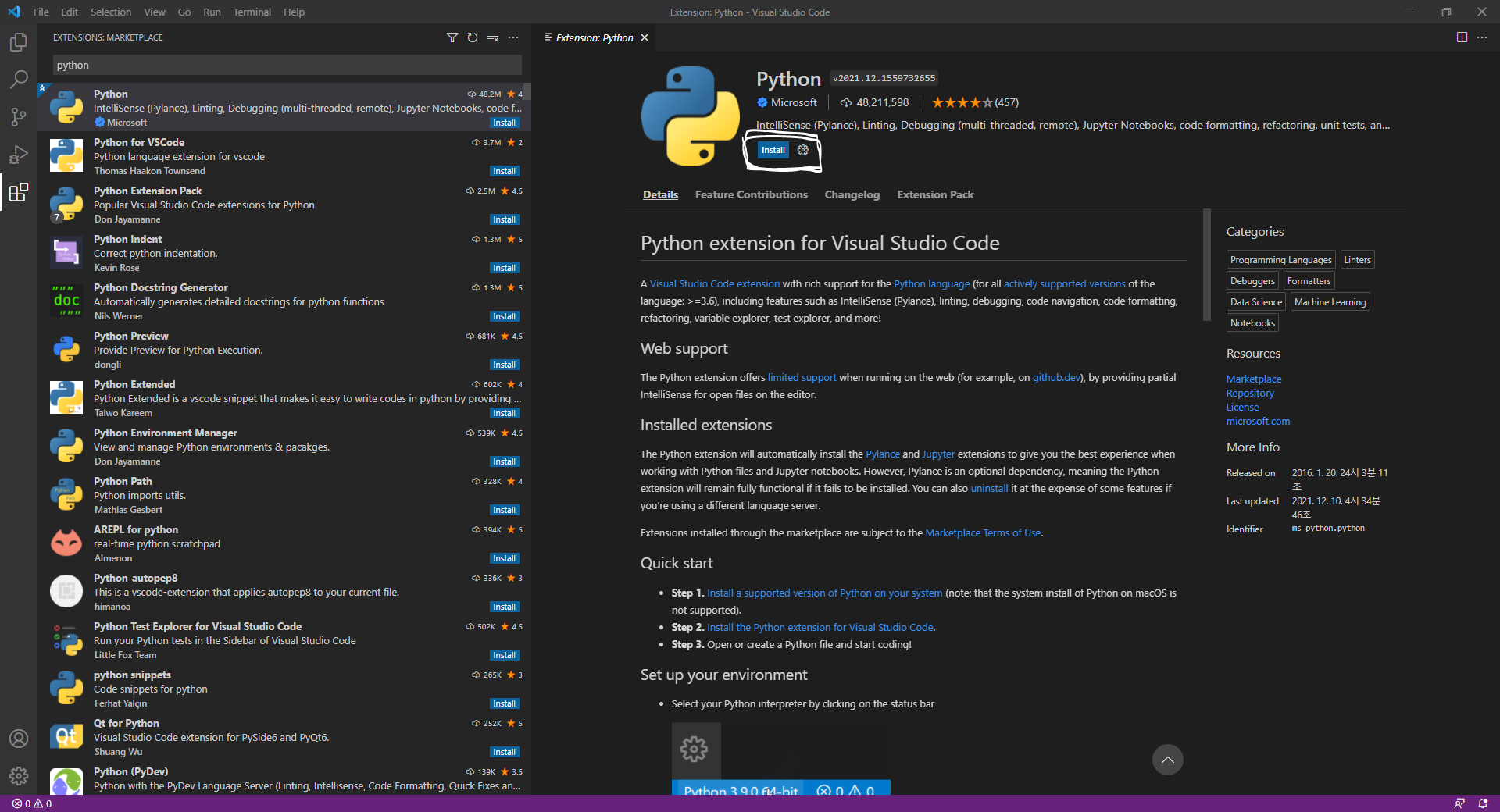Select the Linters category tag

tap(1357, 260)
